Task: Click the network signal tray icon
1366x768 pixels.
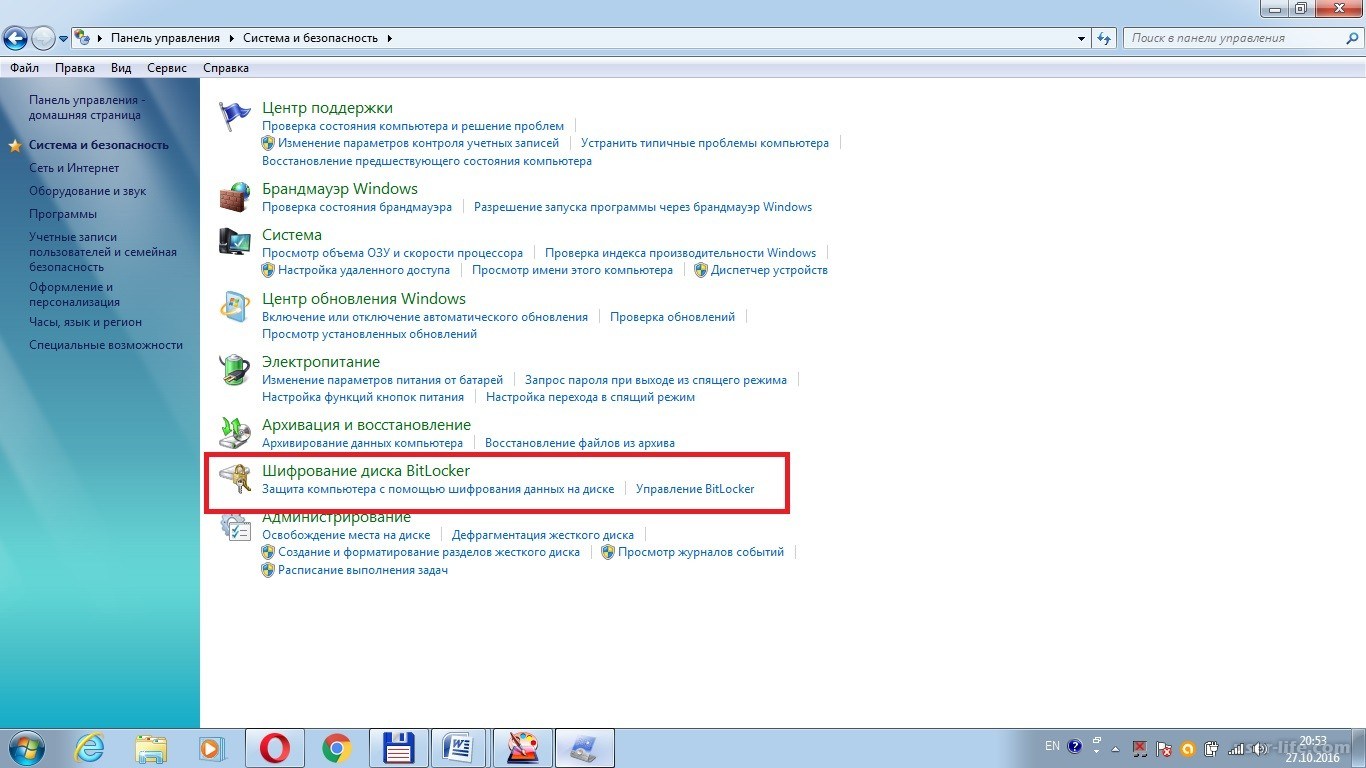Action: (x=1238, y=748)
